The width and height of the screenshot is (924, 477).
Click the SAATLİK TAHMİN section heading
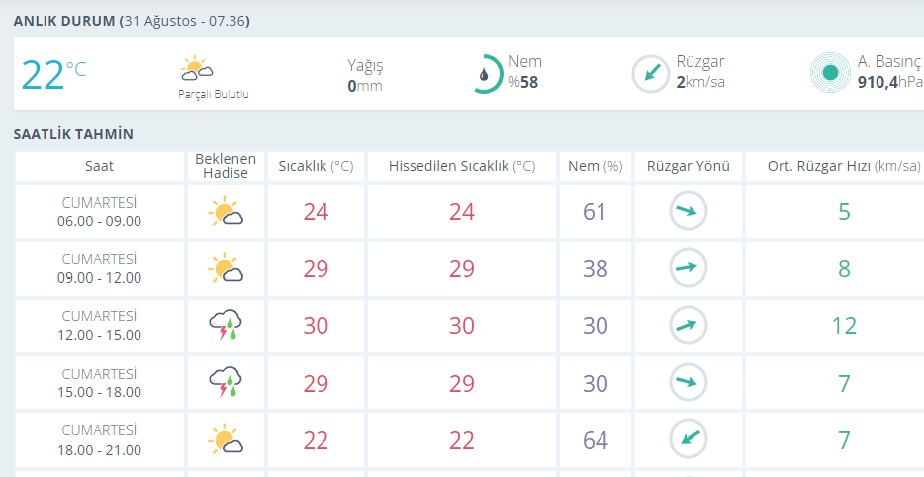tap(74, 134)
